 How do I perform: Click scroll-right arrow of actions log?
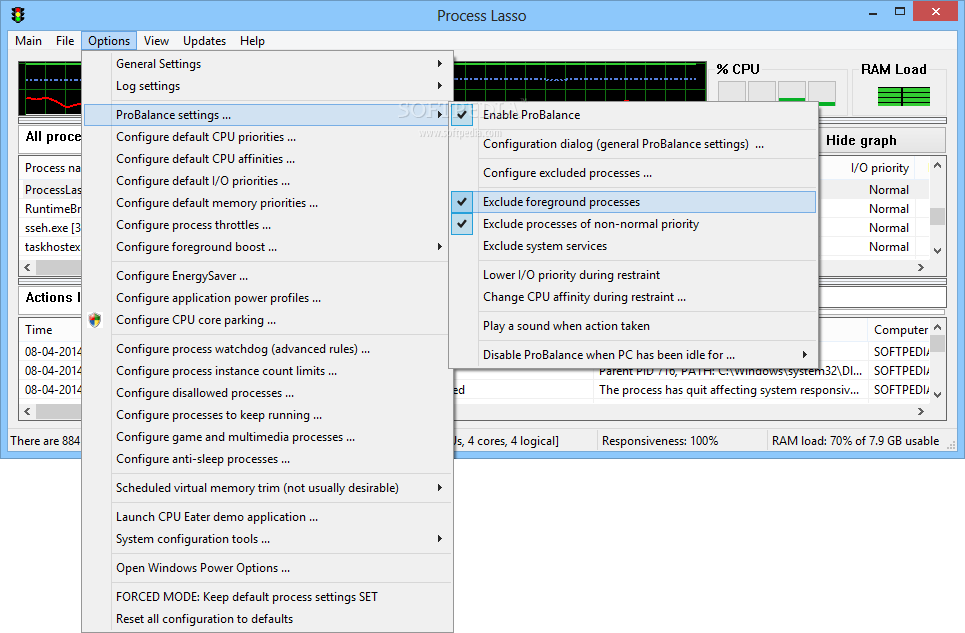pos(921,411)
